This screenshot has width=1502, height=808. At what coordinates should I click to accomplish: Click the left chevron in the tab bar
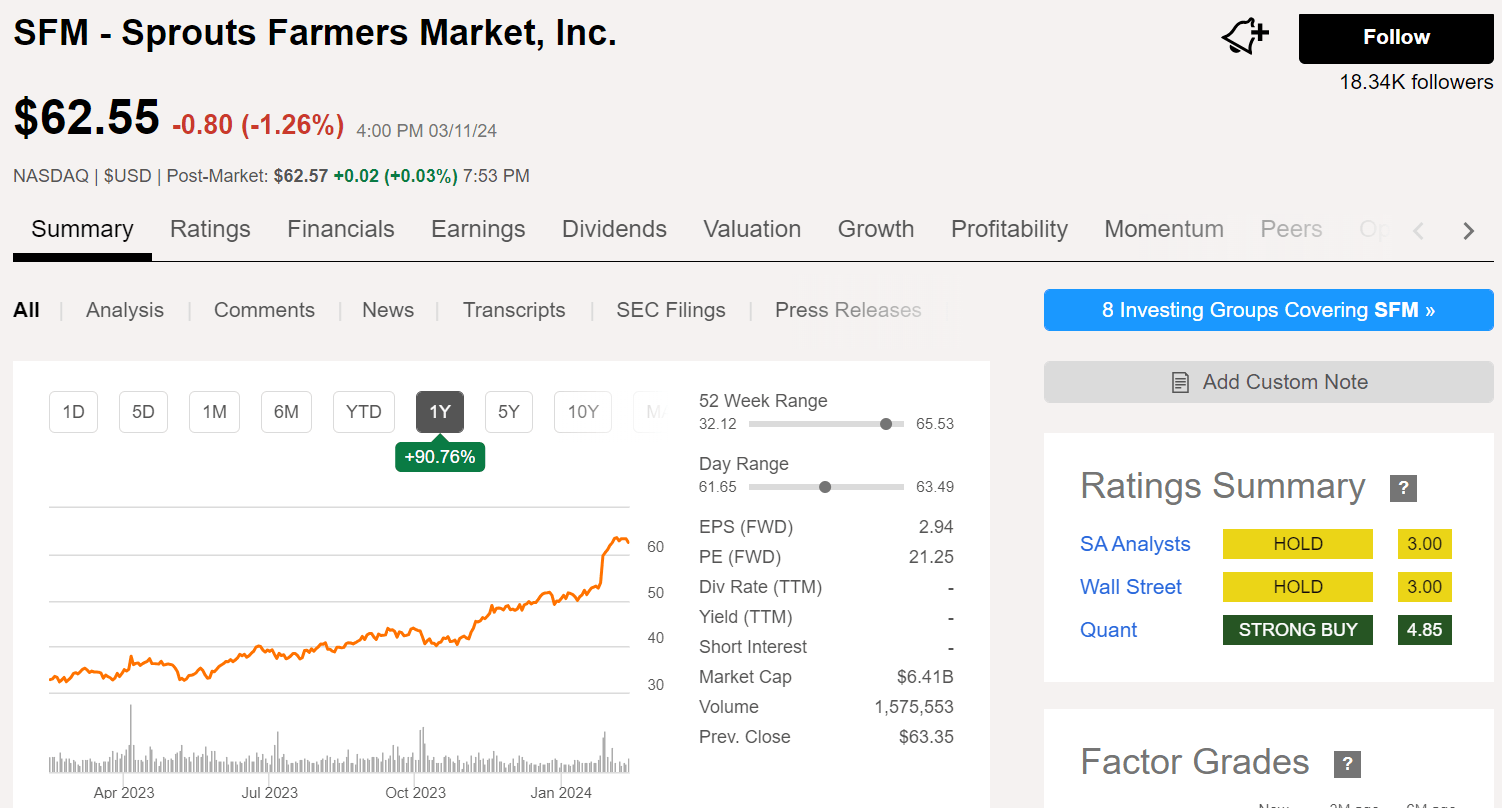pos(1419,230)
